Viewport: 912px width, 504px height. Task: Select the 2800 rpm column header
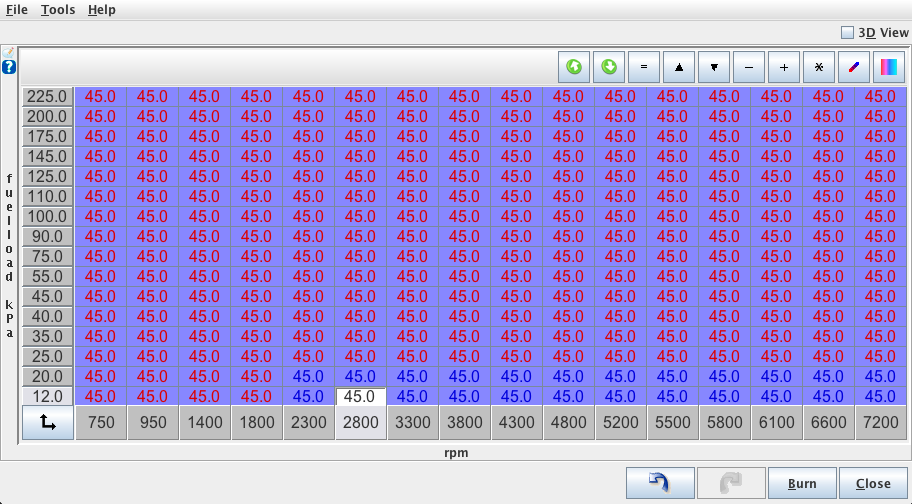tap(360, 423)
